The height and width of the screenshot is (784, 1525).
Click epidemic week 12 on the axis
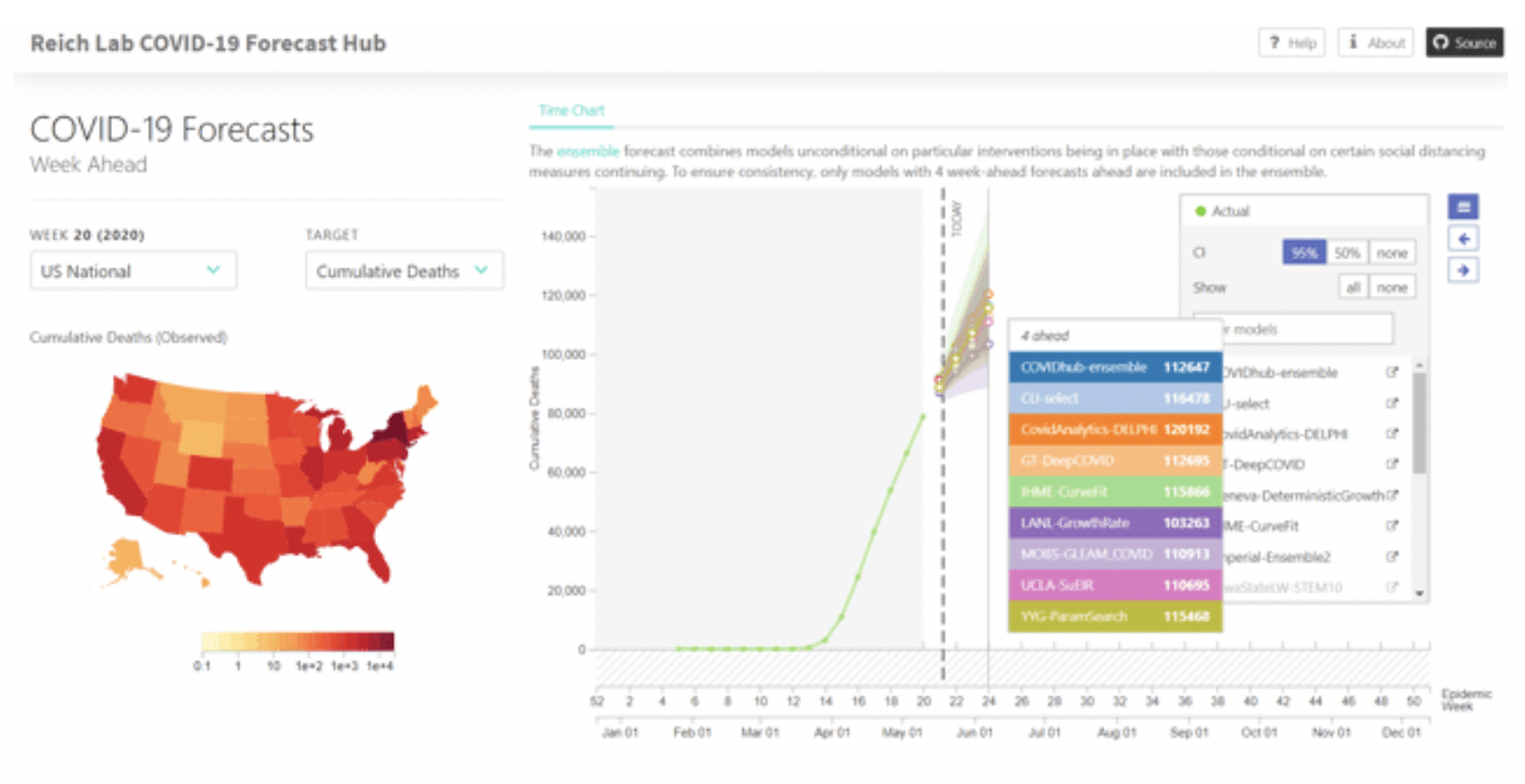point(793,701)
